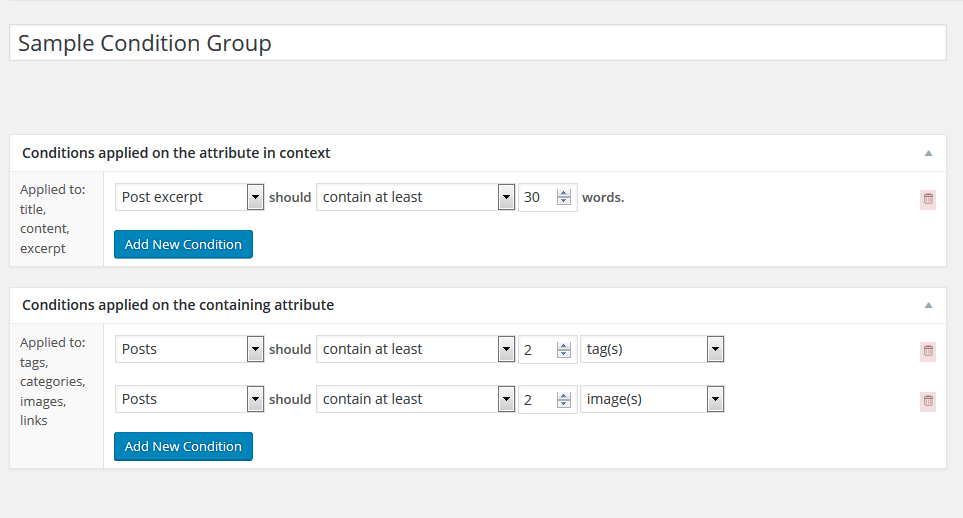This screenshot has width=963, height=518.
Task: Click the 'Conditions applied on the containing attribute' header
Action: 178,305
